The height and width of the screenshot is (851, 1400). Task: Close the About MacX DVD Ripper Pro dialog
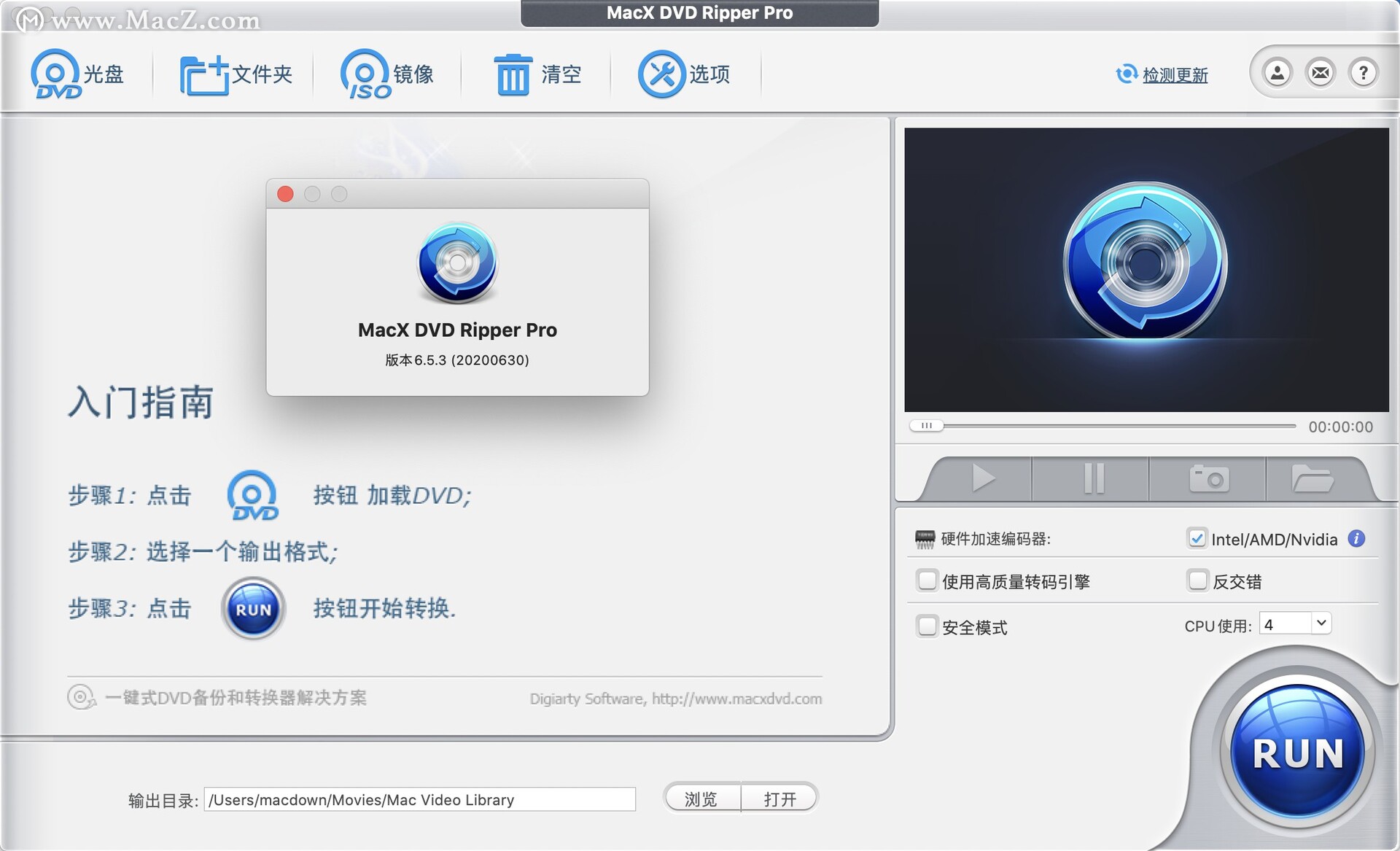point(285,194)
